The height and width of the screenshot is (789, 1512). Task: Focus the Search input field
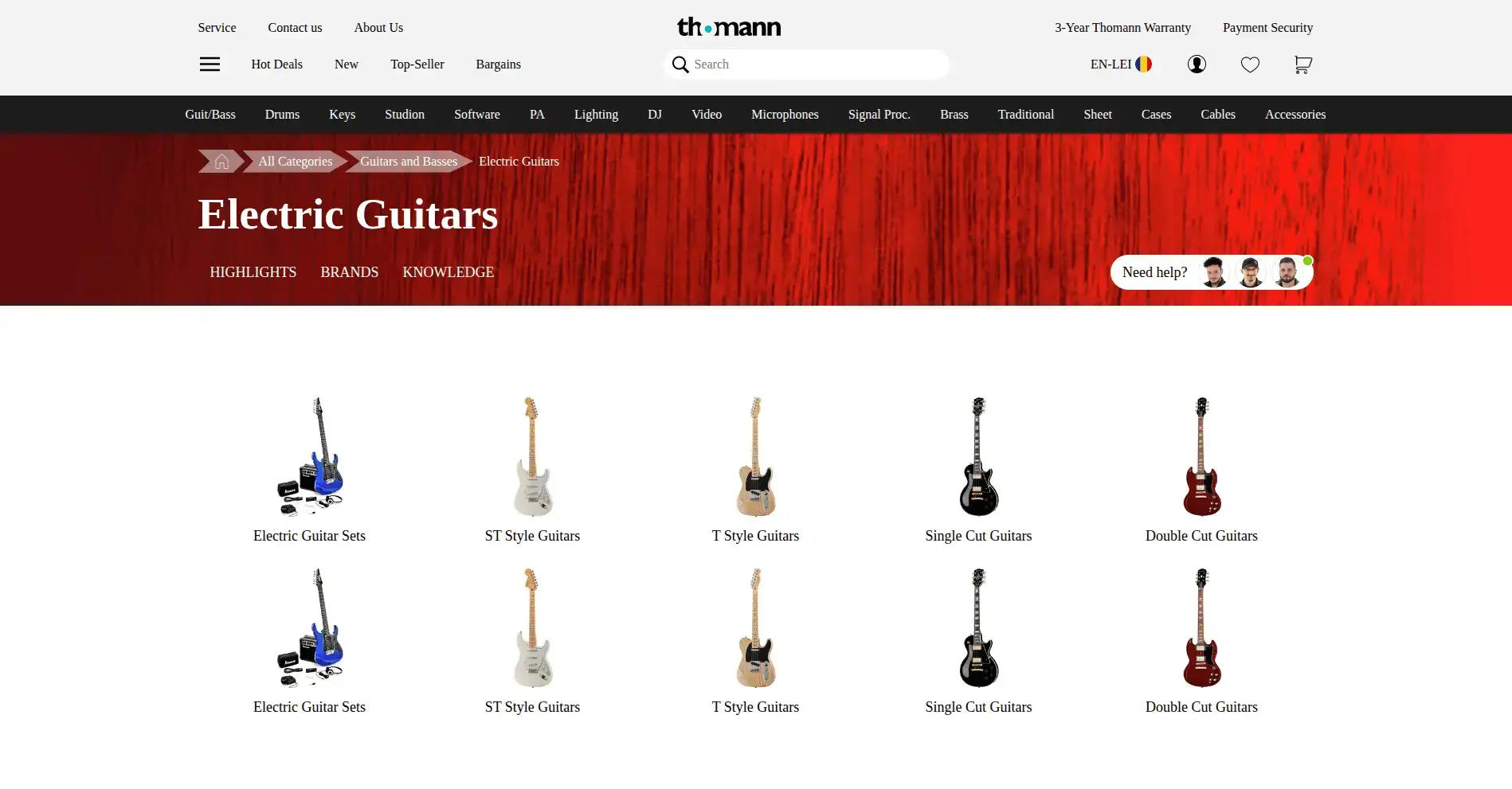coord(806,64)
